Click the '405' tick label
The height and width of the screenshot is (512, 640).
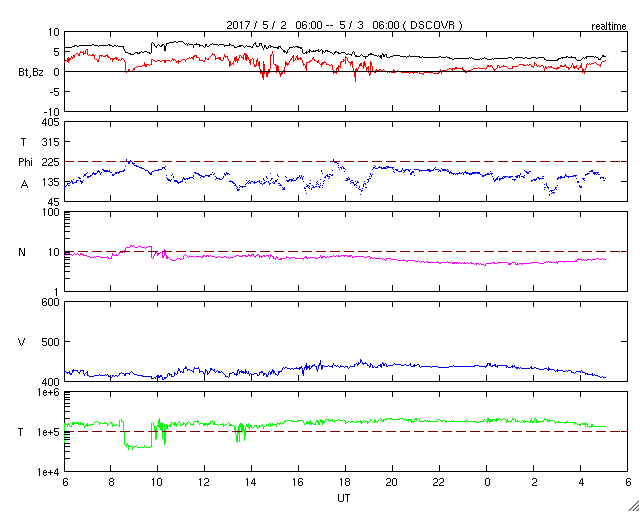coord(51,122)
